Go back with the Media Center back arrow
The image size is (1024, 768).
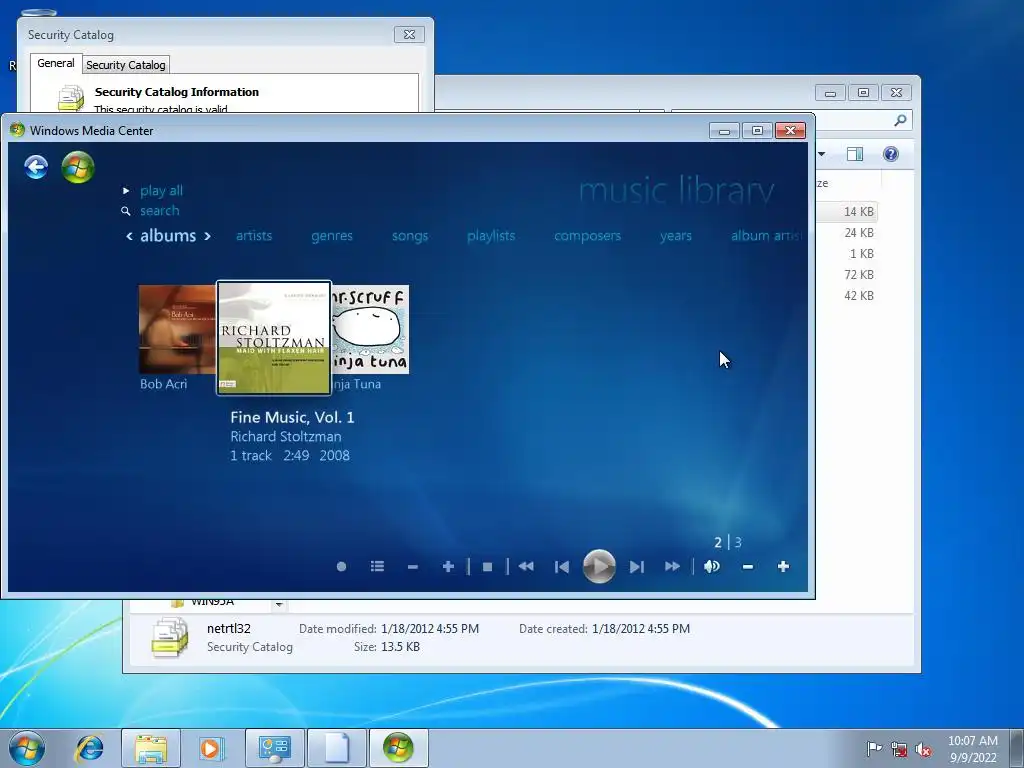[x=36, y=167]
